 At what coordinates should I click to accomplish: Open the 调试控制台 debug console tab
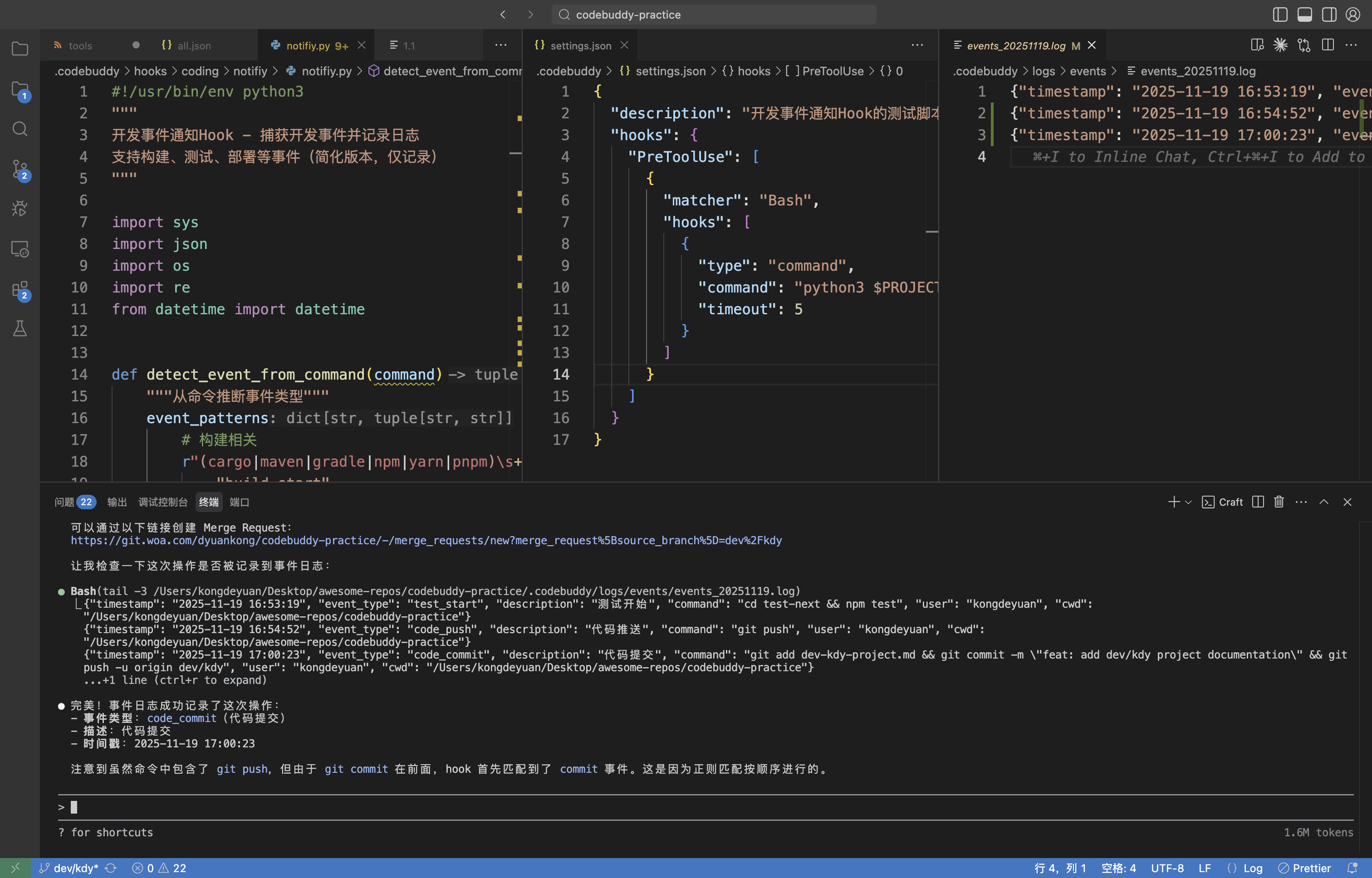[162, 502]
